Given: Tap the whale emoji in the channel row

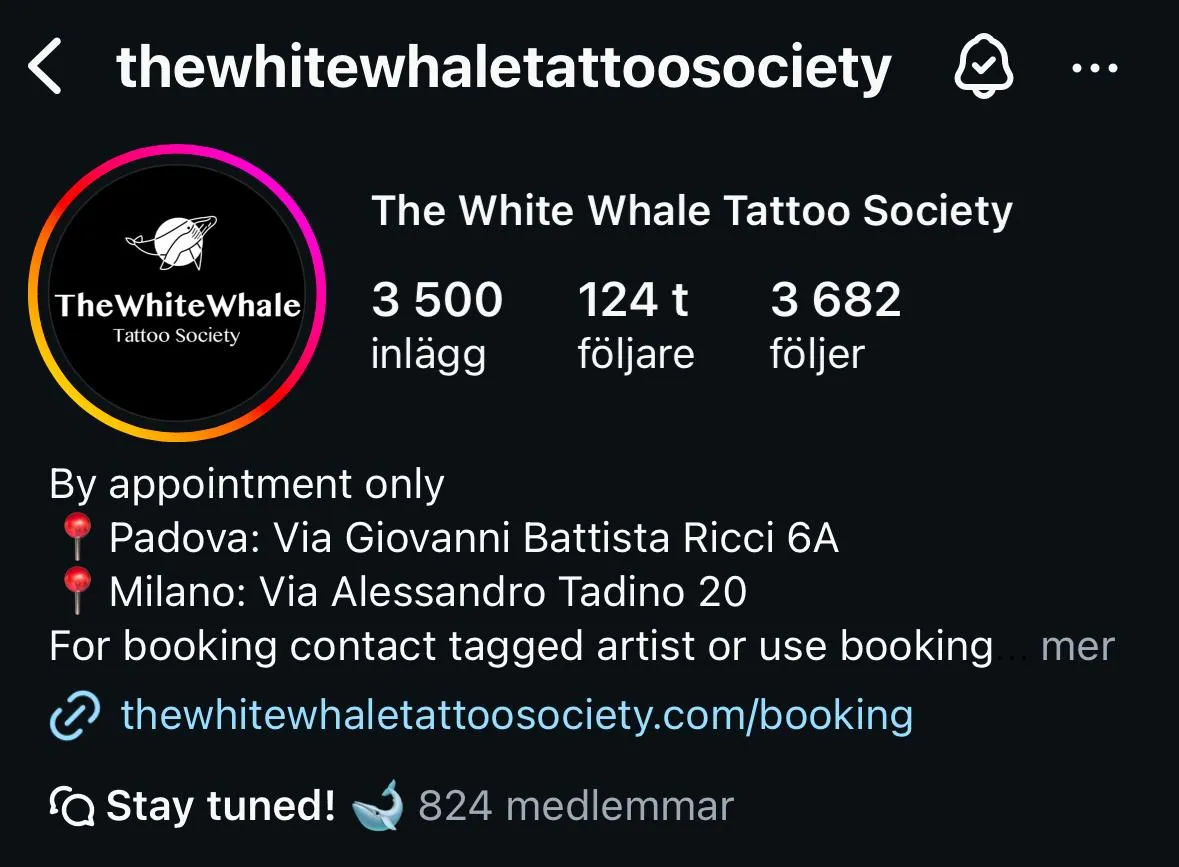Looking at the screenshot, I should pos(377,805).
